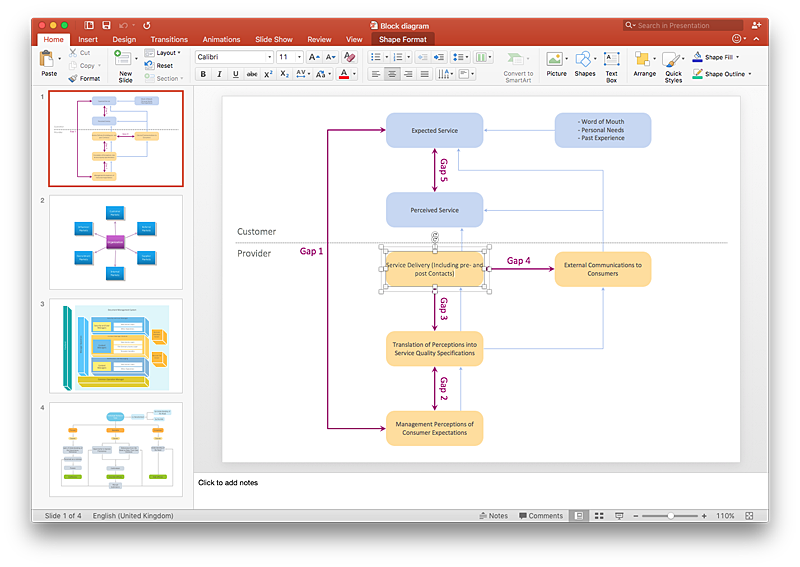Image resolution: width=800 pixels, height=567 pixels.
Task: Increase font size with large A
Action: [314, 57]
